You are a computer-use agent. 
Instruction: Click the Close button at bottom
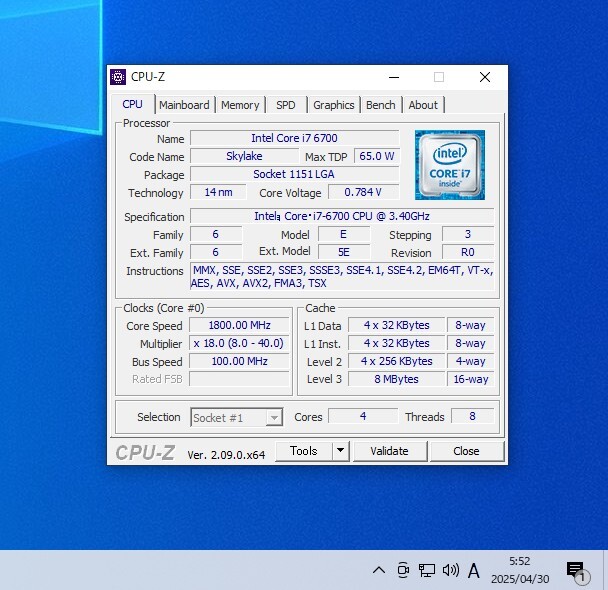(x=466, y=451)
